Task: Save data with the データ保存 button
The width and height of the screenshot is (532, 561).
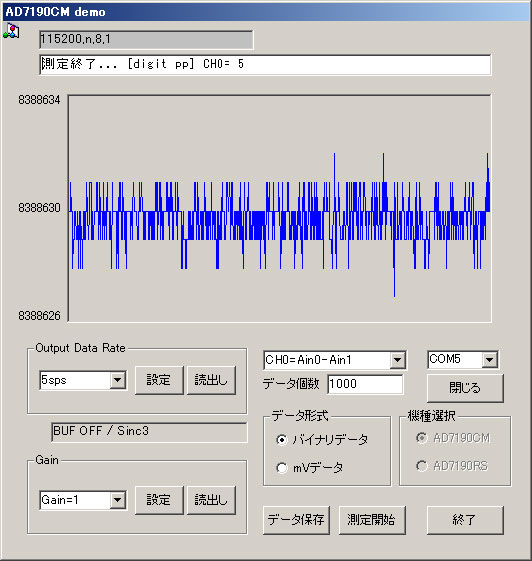Action: click(x=296, y=520)
